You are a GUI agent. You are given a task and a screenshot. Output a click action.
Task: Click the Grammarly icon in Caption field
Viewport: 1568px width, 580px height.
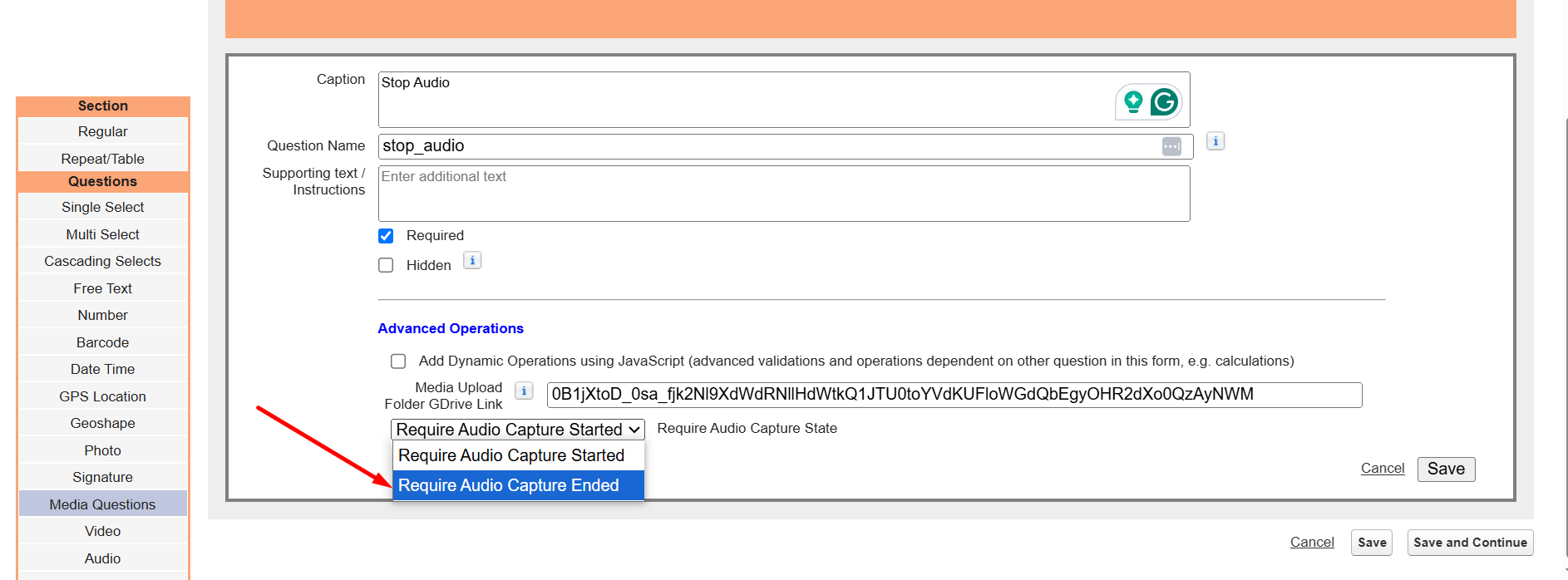click(1164, 102)
